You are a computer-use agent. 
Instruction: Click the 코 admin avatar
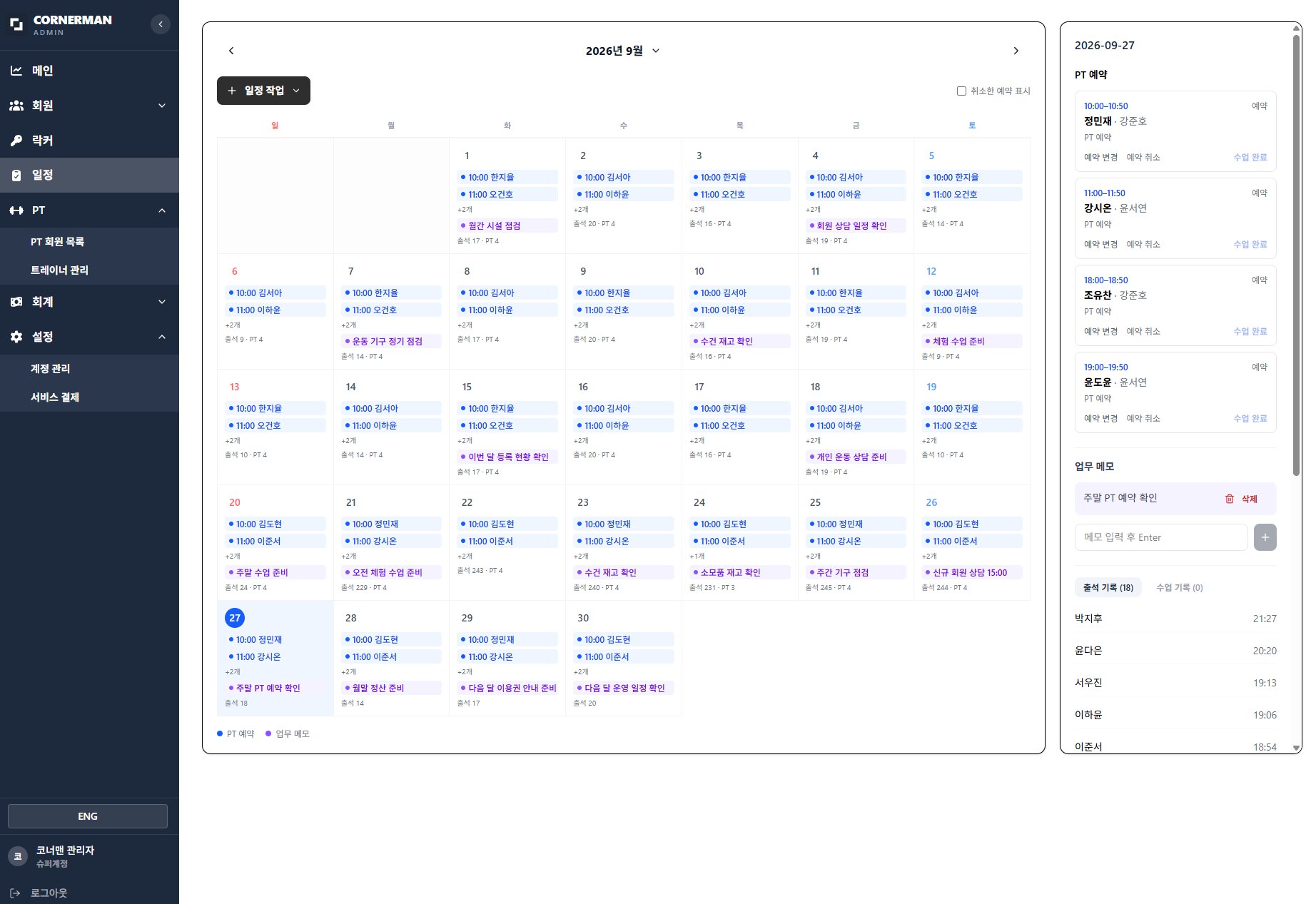pos(19,856)
